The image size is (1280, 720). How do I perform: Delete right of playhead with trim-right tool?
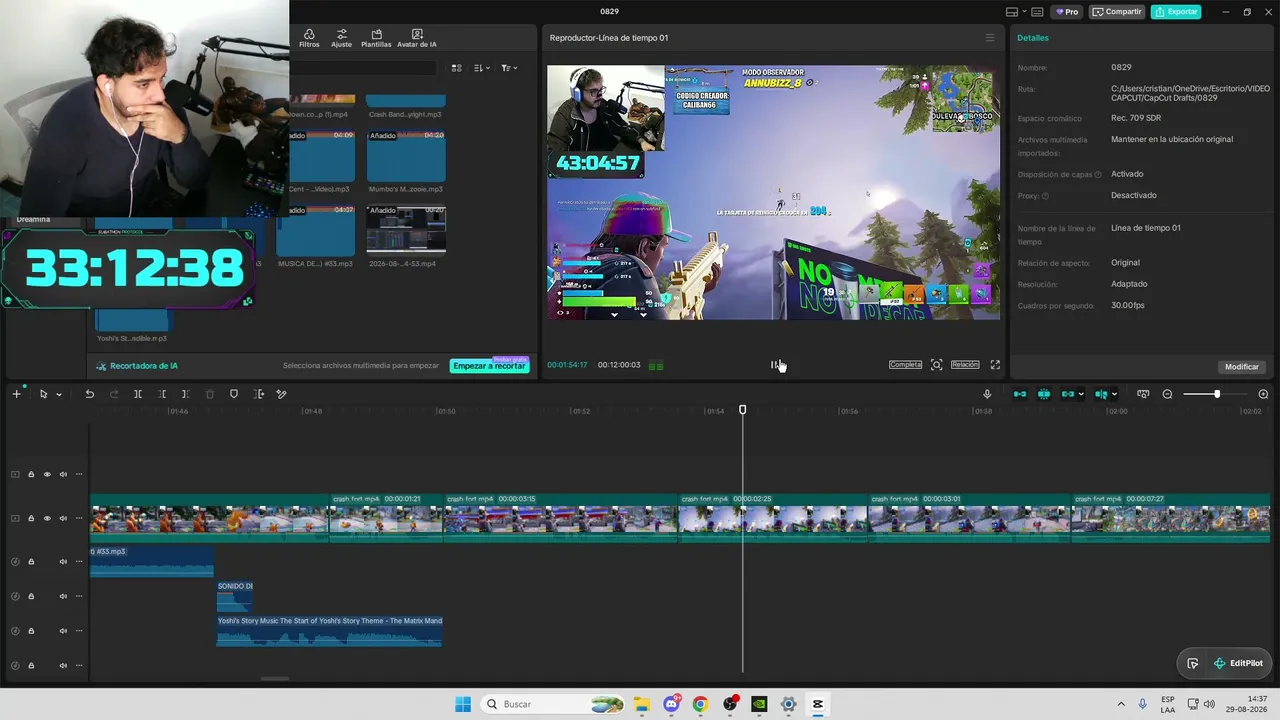coord(186,394)
